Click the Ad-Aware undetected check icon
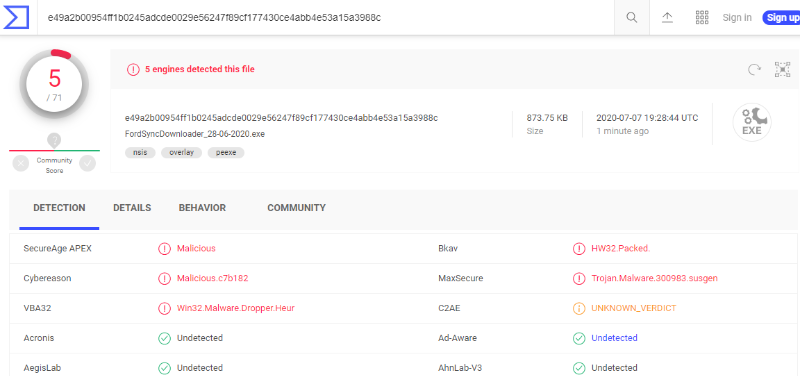Screen dimensions: 800x376 (579, 338)
